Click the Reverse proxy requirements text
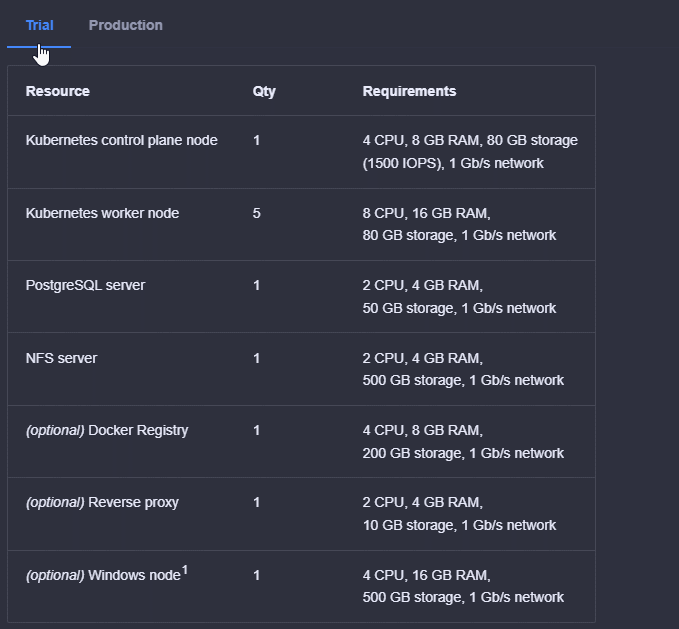679x629 pixels. point(459,513)
